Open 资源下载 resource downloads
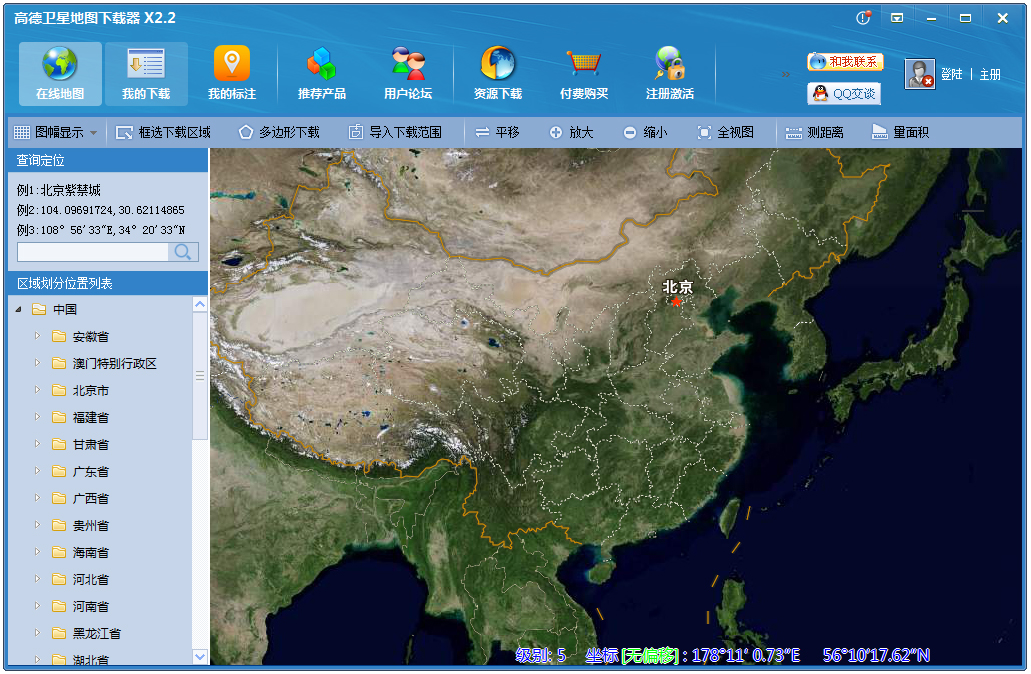Image resolution: width=1031 pixels, height=674 pixels. click(498, 74)
